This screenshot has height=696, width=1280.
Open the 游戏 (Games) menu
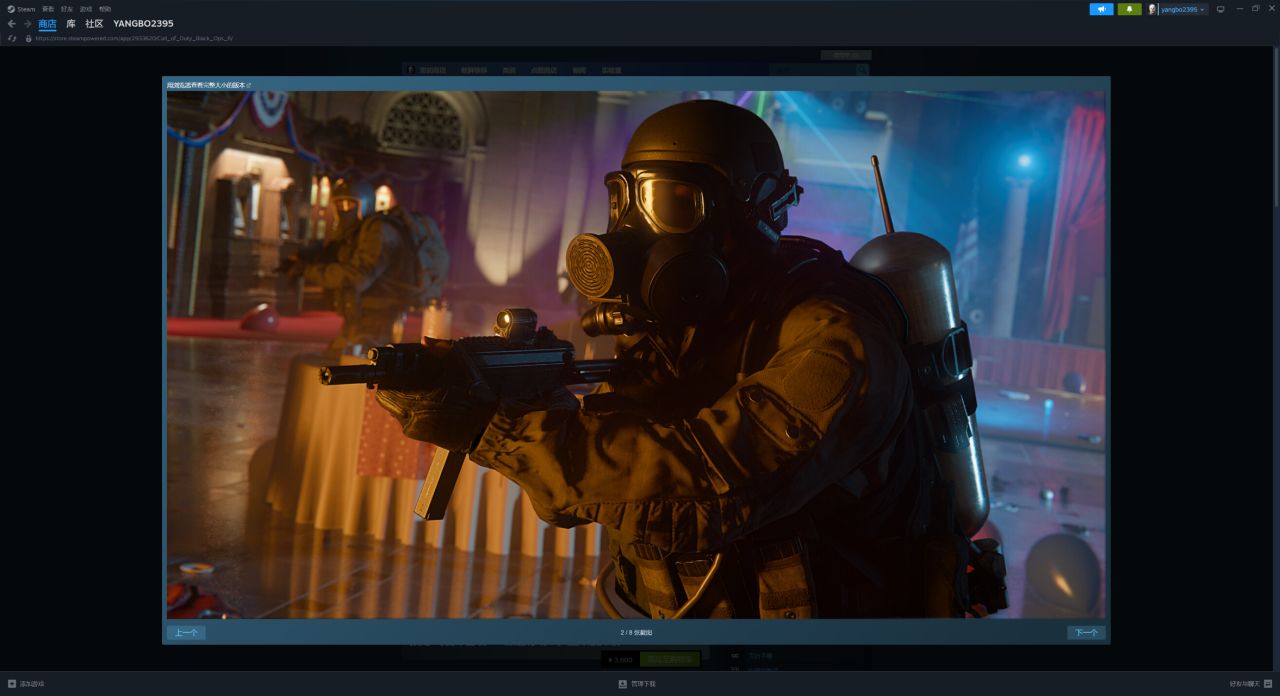coord(86,9)
